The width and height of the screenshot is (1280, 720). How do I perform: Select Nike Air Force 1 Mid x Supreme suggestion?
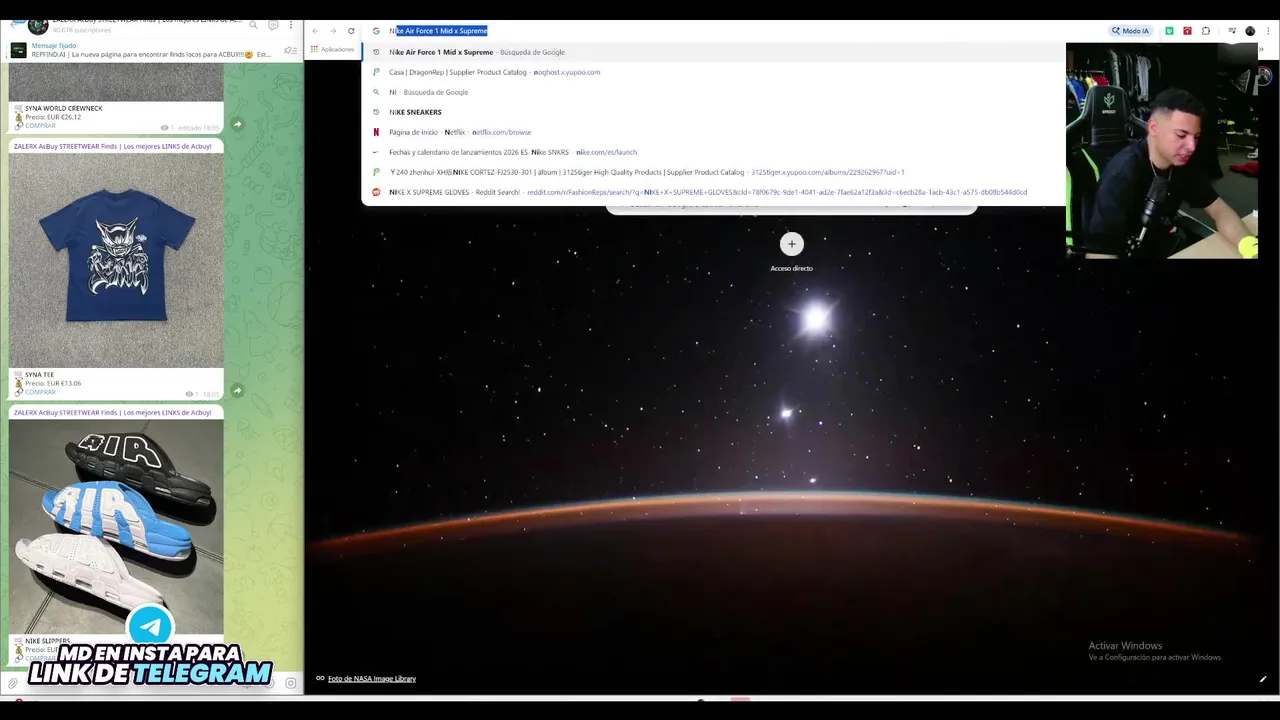click(x=714, y=52)
